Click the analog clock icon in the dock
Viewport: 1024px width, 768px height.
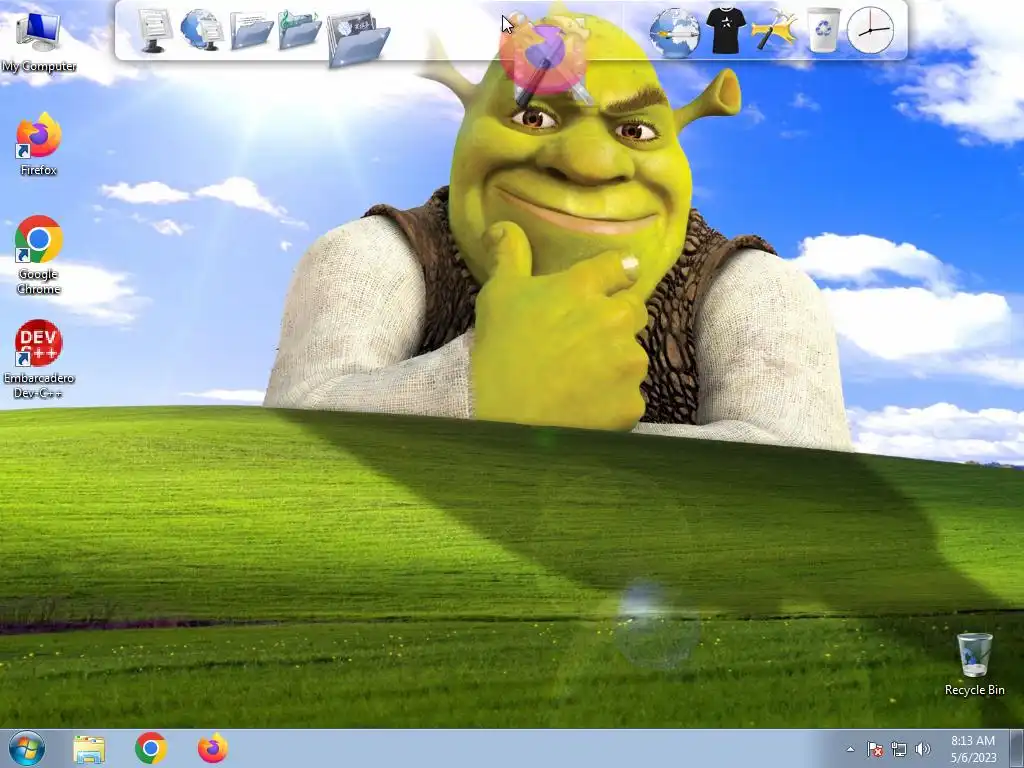(871, 31)
